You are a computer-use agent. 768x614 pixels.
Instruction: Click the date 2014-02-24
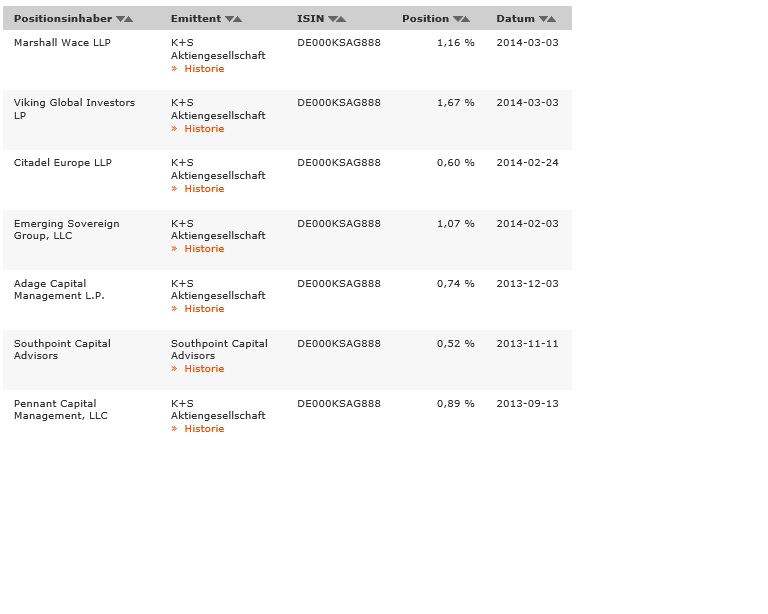[528, 163]
